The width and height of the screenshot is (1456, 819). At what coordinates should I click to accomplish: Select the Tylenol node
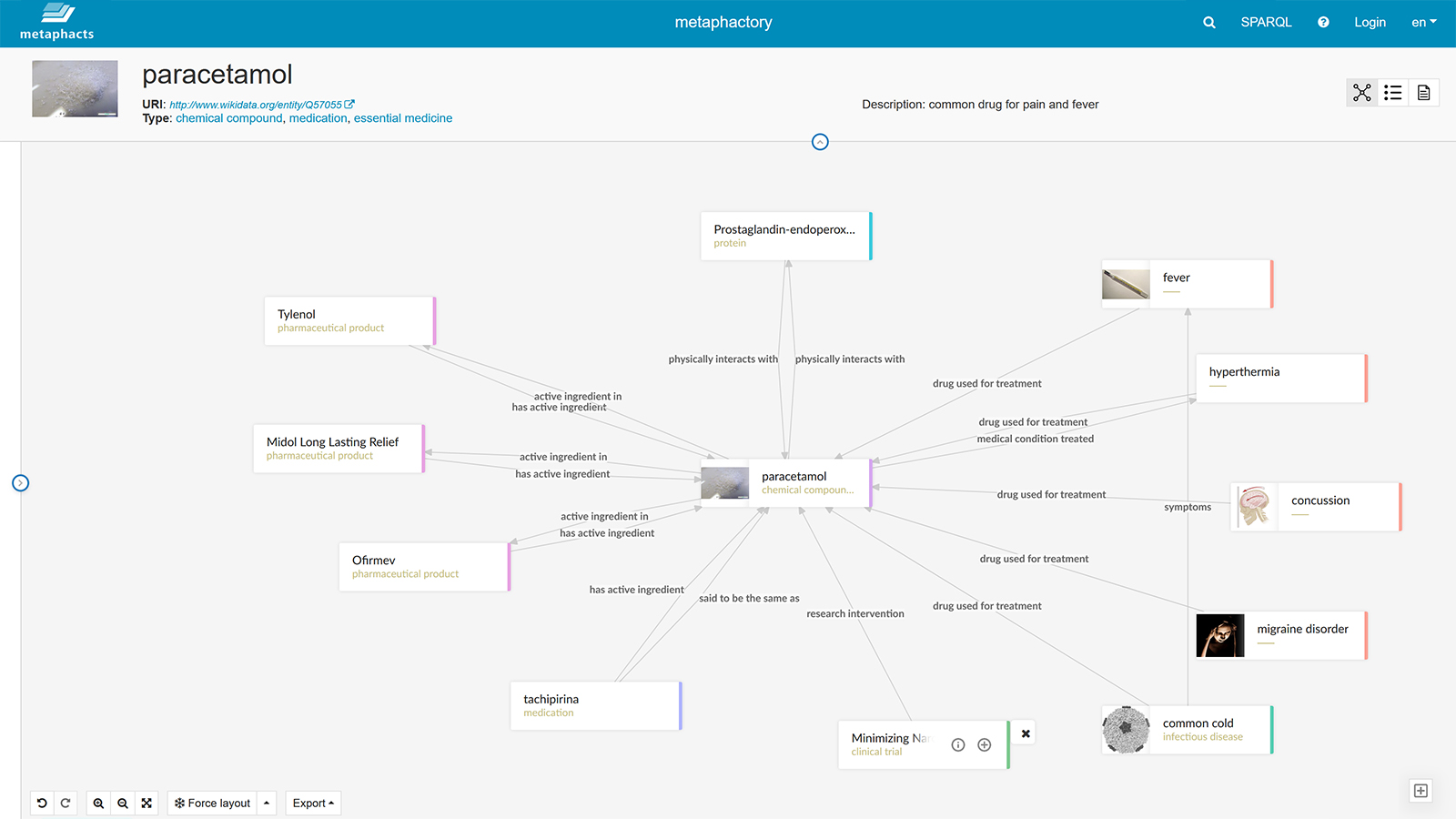(350, 321)
